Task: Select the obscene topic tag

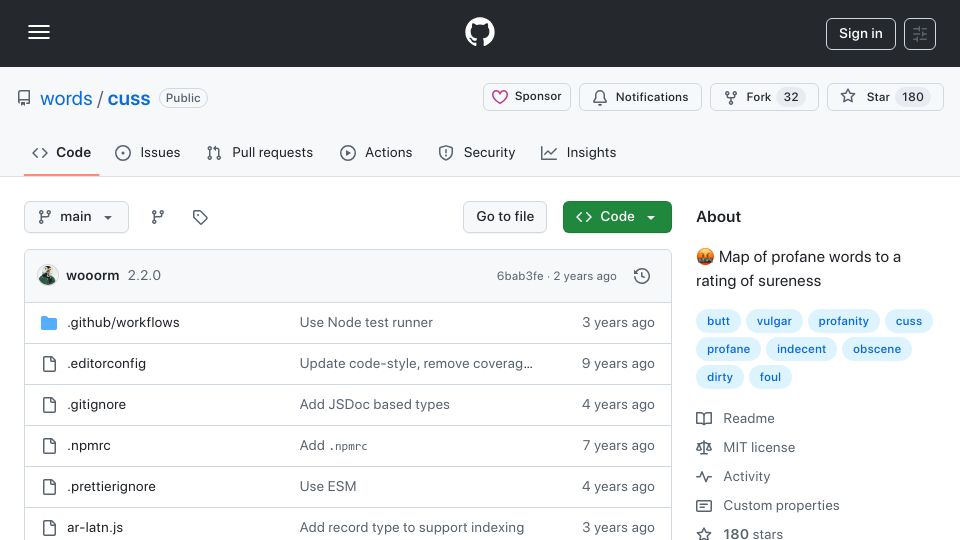Action: coord(877,350)
